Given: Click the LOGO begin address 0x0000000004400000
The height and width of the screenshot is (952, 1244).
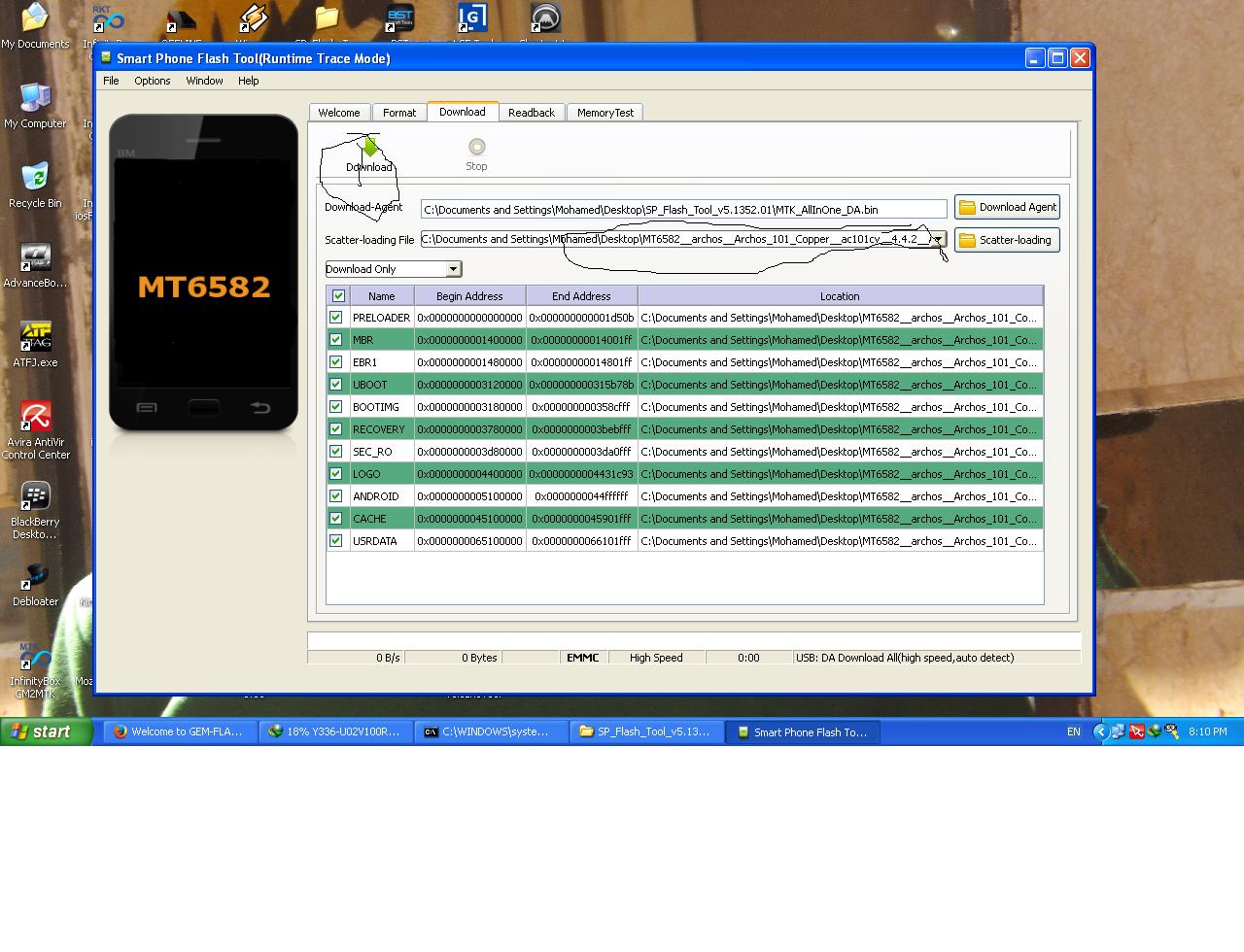Looking at the screenshot, I should tap(469, 474).
